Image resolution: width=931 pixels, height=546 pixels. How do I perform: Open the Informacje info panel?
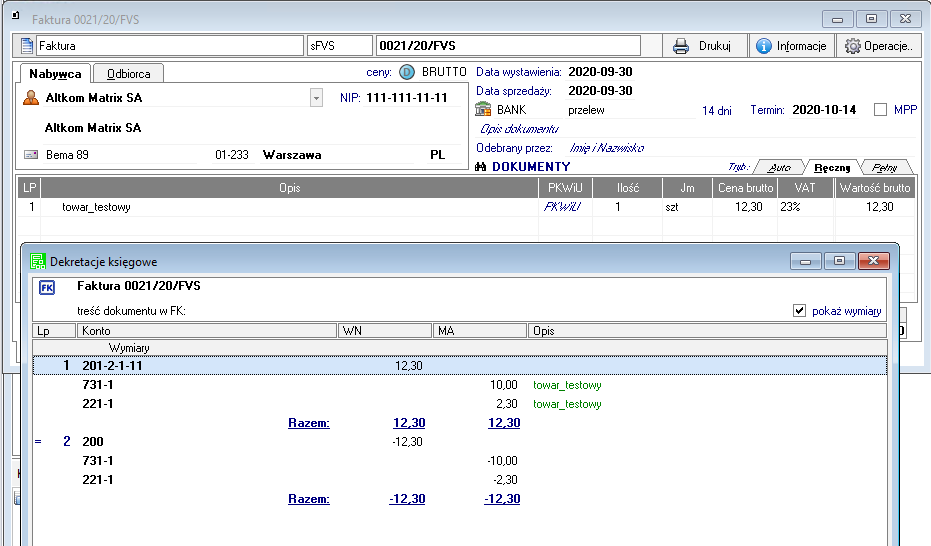click(791, 46)
